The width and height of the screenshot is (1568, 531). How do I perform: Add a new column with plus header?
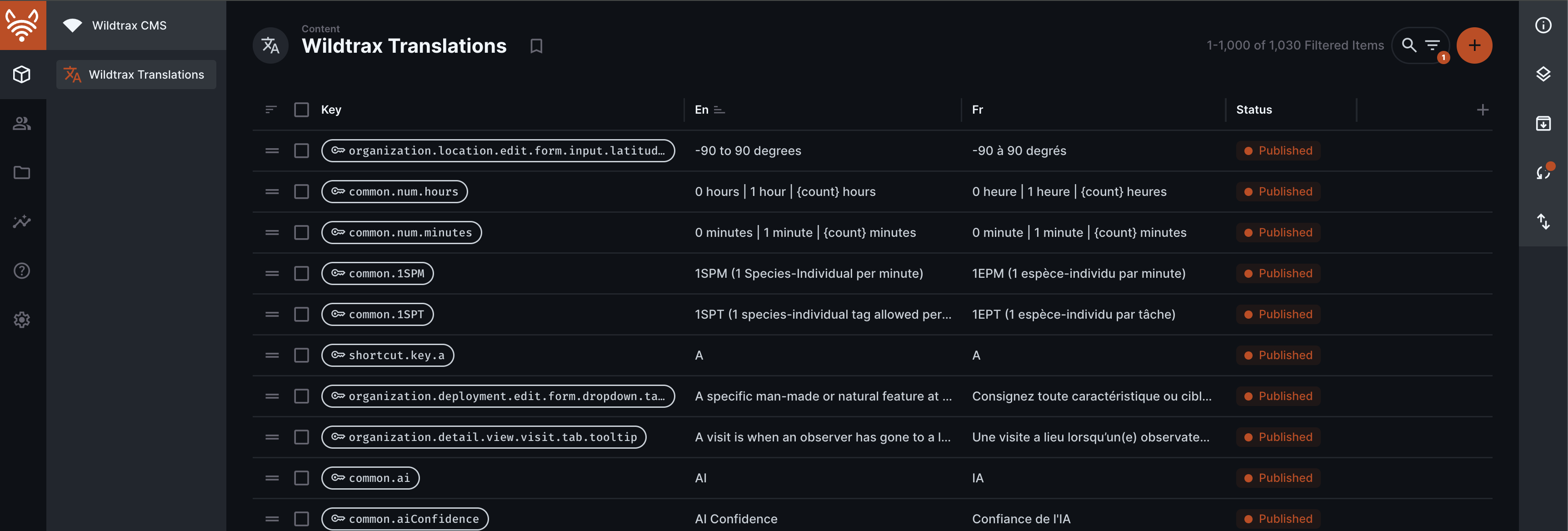click(x=1483, y=110)
